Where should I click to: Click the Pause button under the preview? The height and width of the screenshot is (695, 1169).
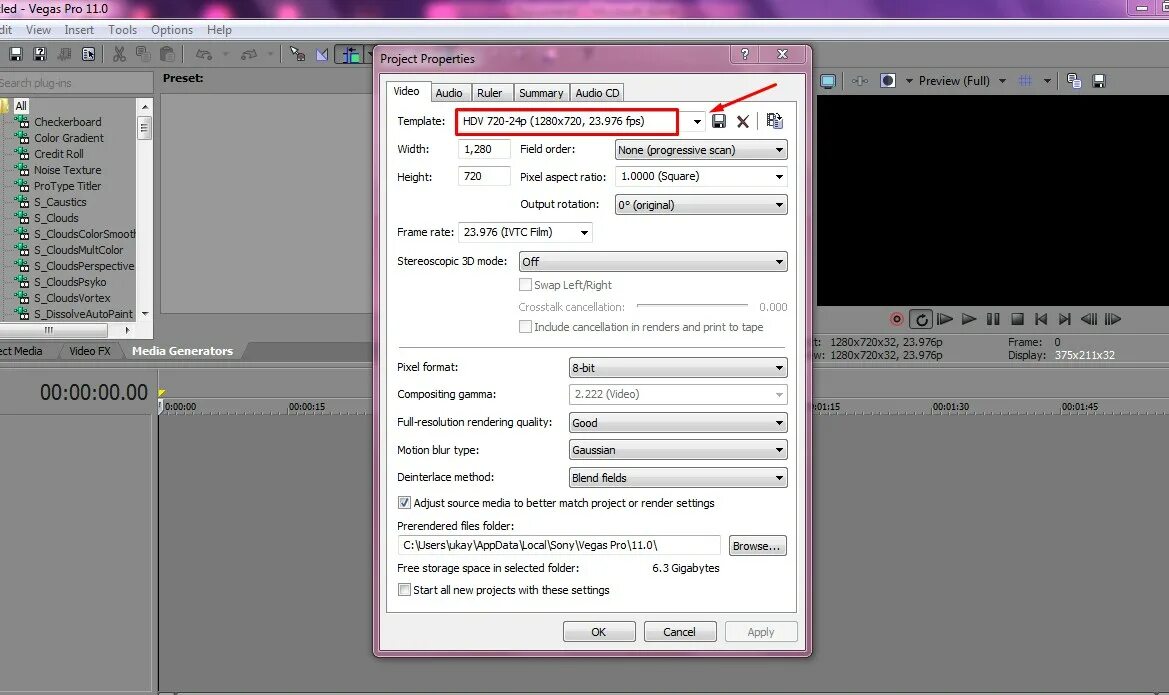[993, 319]
